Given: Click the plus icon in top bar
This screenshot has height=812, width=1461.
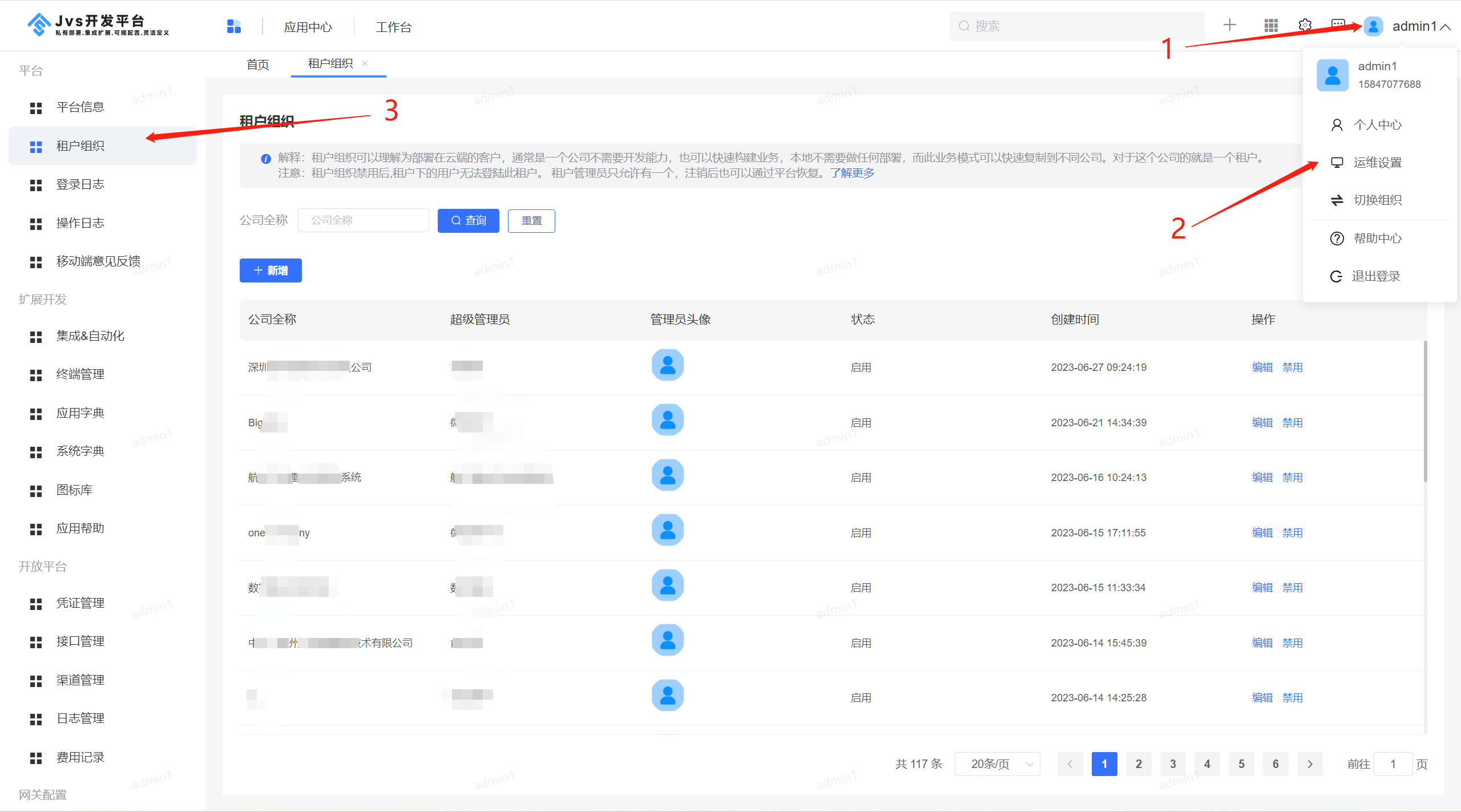Looking at the screenshot, I should click(x=1230, y=26).
